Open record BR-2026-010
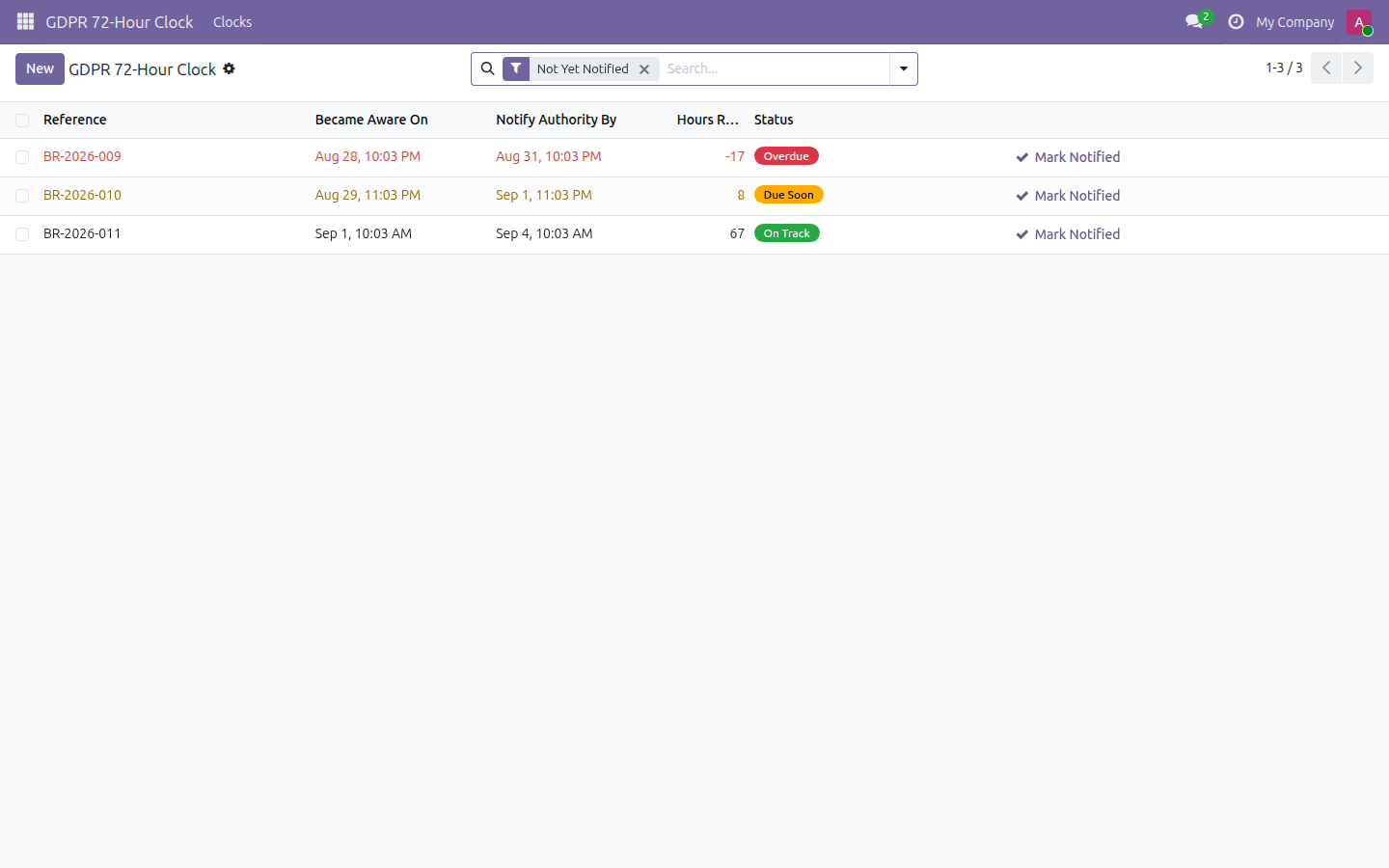This screenshot has height=868, width=1389. (x=82, y=195)
